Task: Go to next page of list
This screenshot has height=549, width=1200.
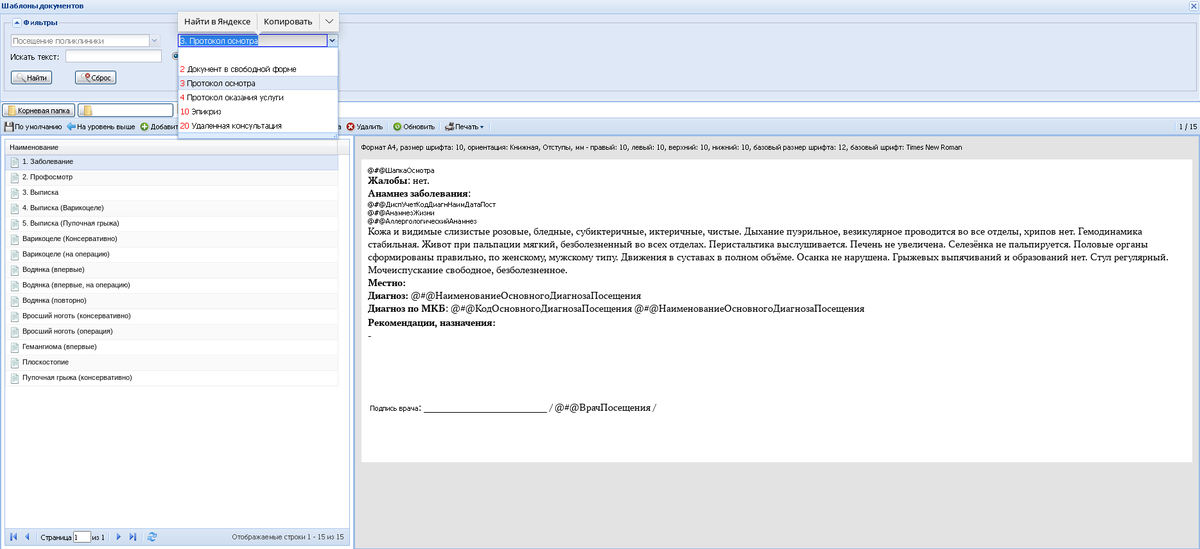Action: [119, 537]
